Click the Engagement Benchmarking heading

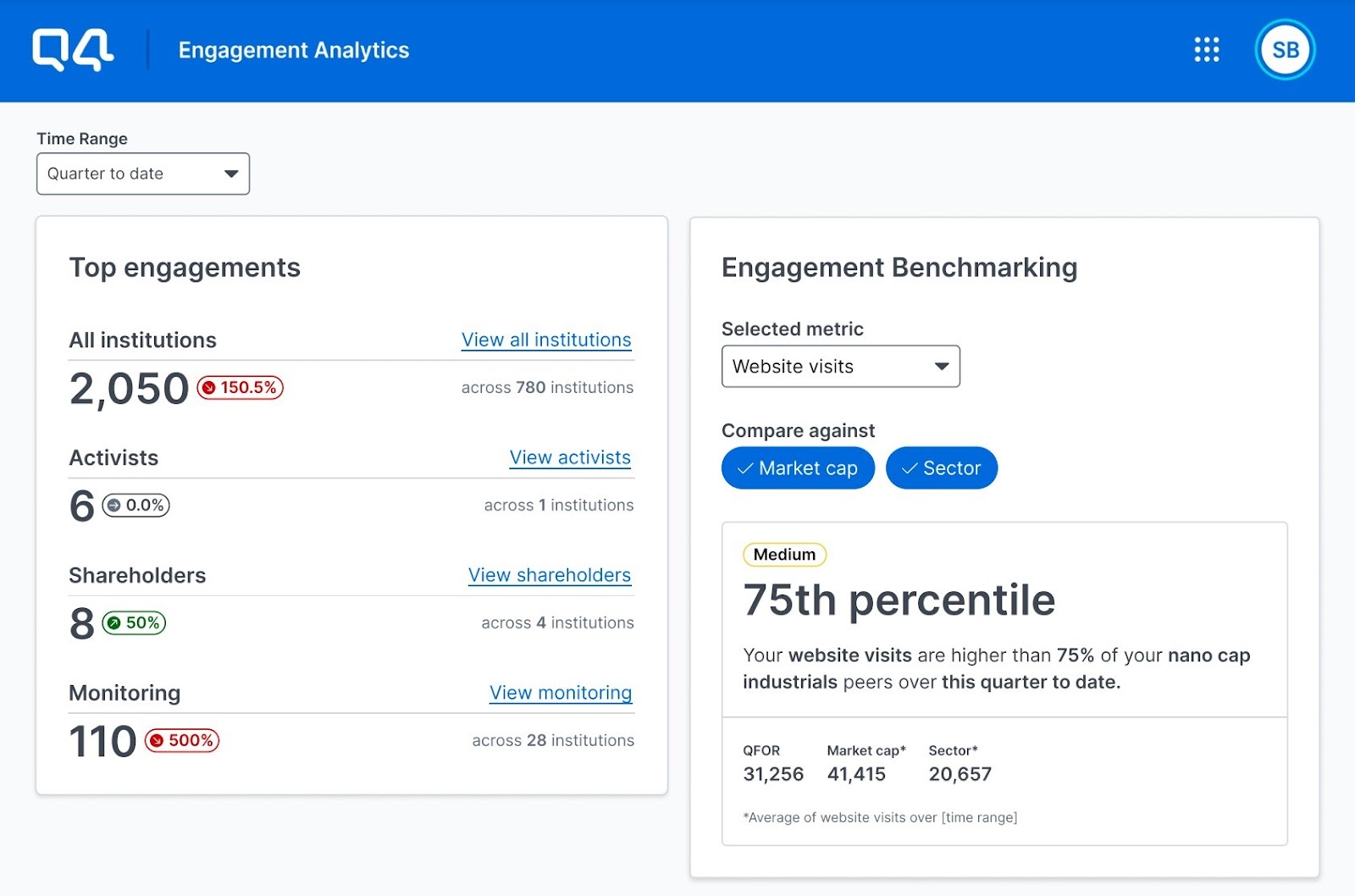[899, 268]
